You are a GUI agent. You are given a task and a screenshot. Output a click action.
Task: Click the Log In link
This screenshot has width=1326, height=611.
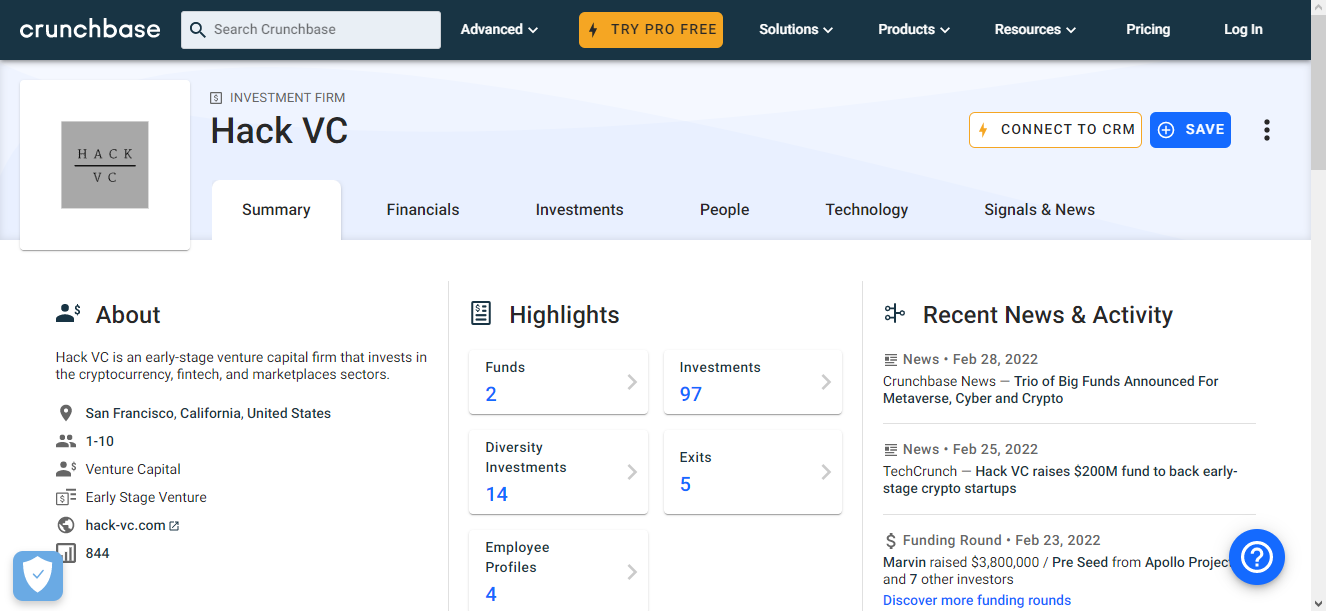(x=1243, y=30)
